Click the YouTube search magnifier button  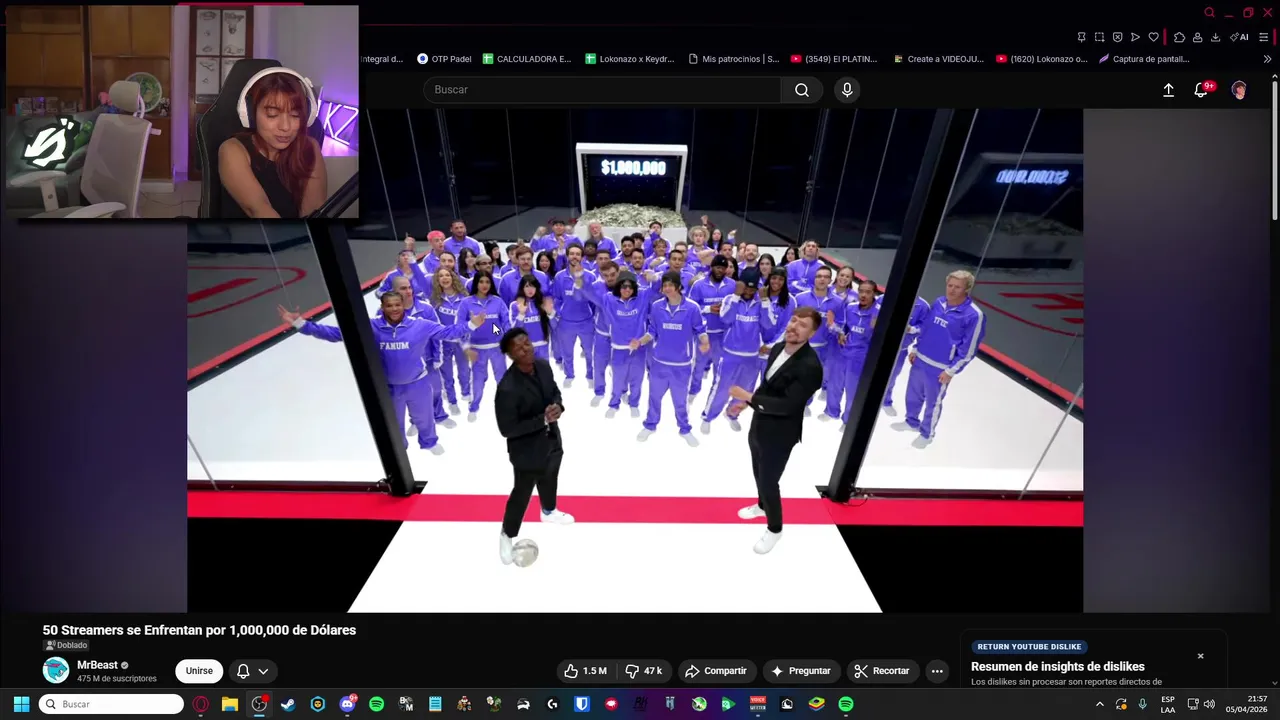(802, 90)
